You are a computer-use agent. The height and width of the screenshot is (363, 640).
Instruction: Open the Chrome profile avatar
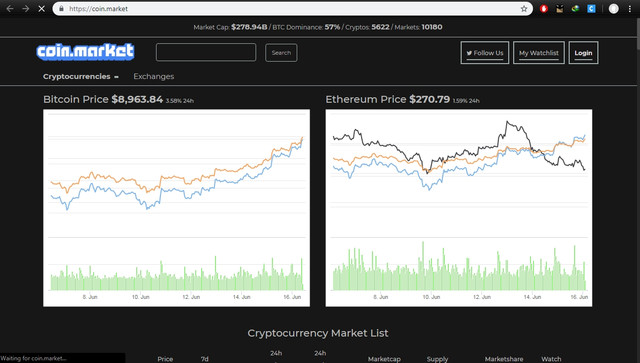click(x=613, y=9)
